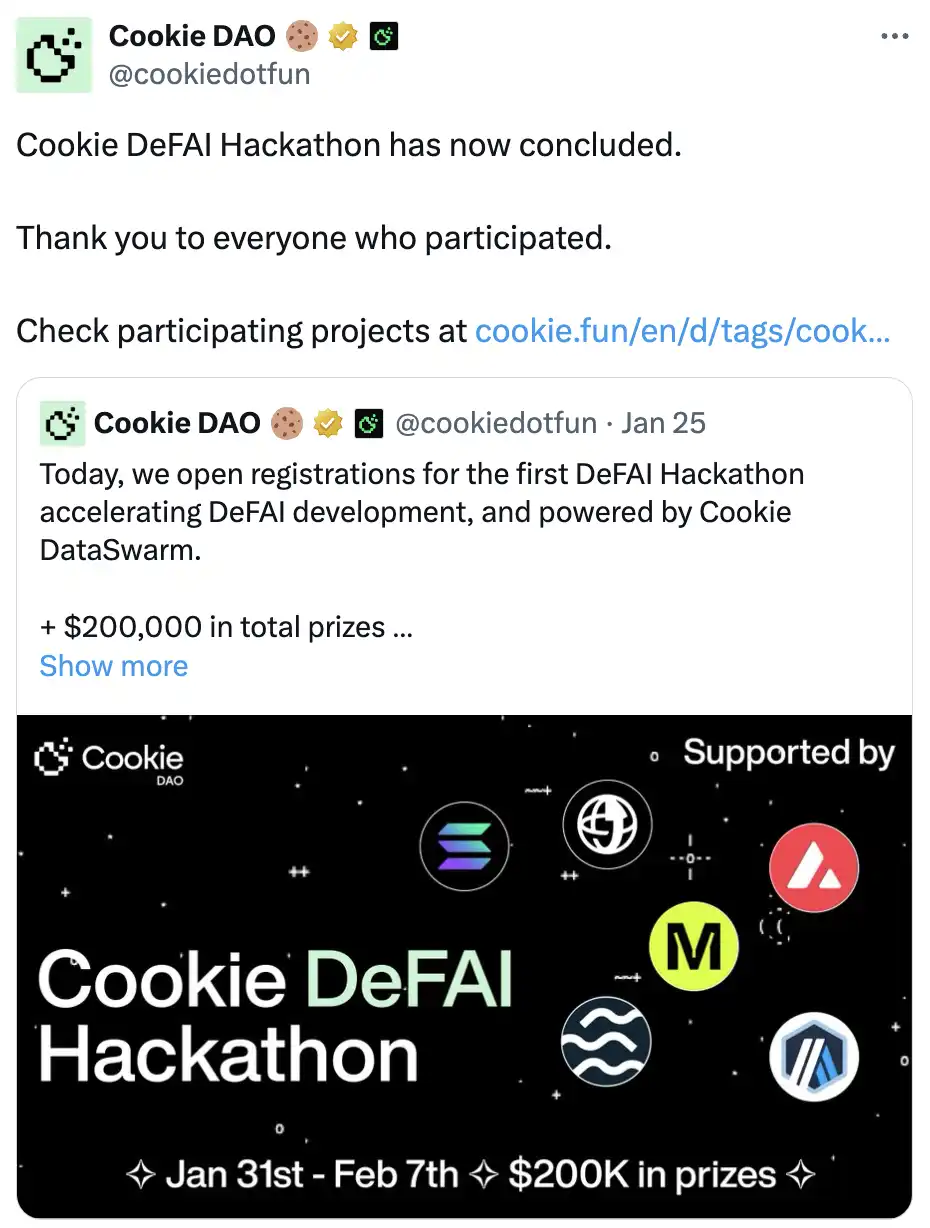
Task: Click the Cookie DAO display name at top
Action: click(191, 36)
